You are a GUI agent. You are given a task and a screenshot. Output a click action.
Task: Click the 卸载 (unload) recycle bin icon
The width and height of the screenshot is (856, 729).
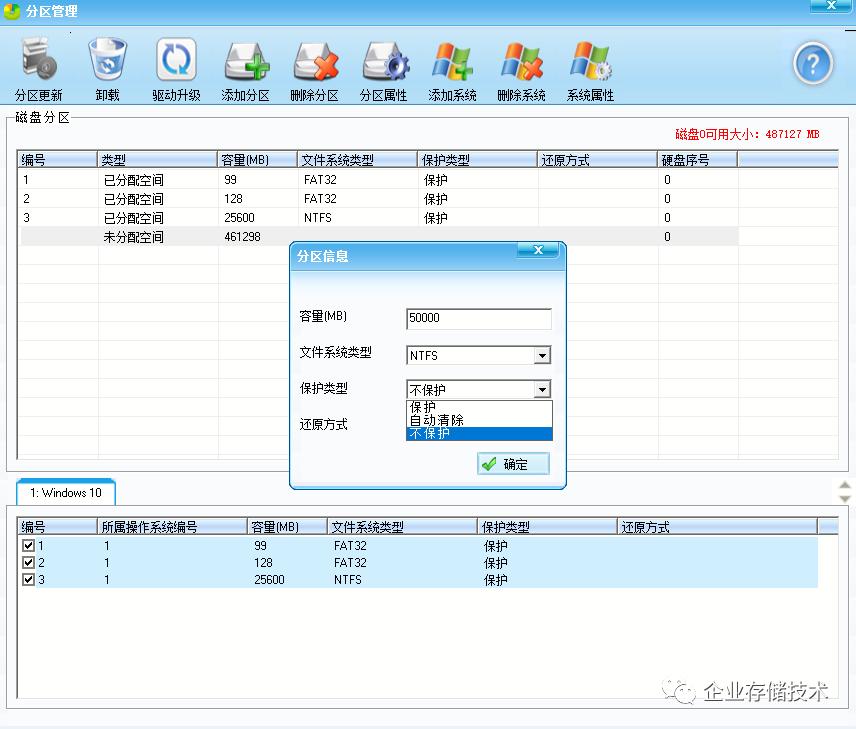[x=106, y=65]
